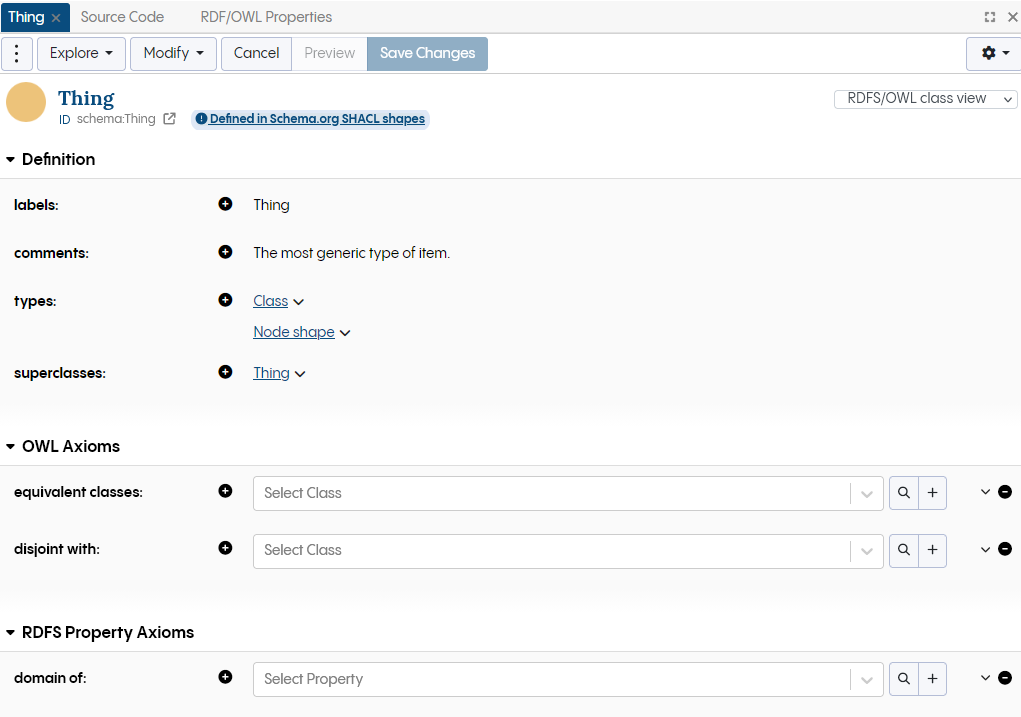Click the external link icon beside schema:Thing

170,119
